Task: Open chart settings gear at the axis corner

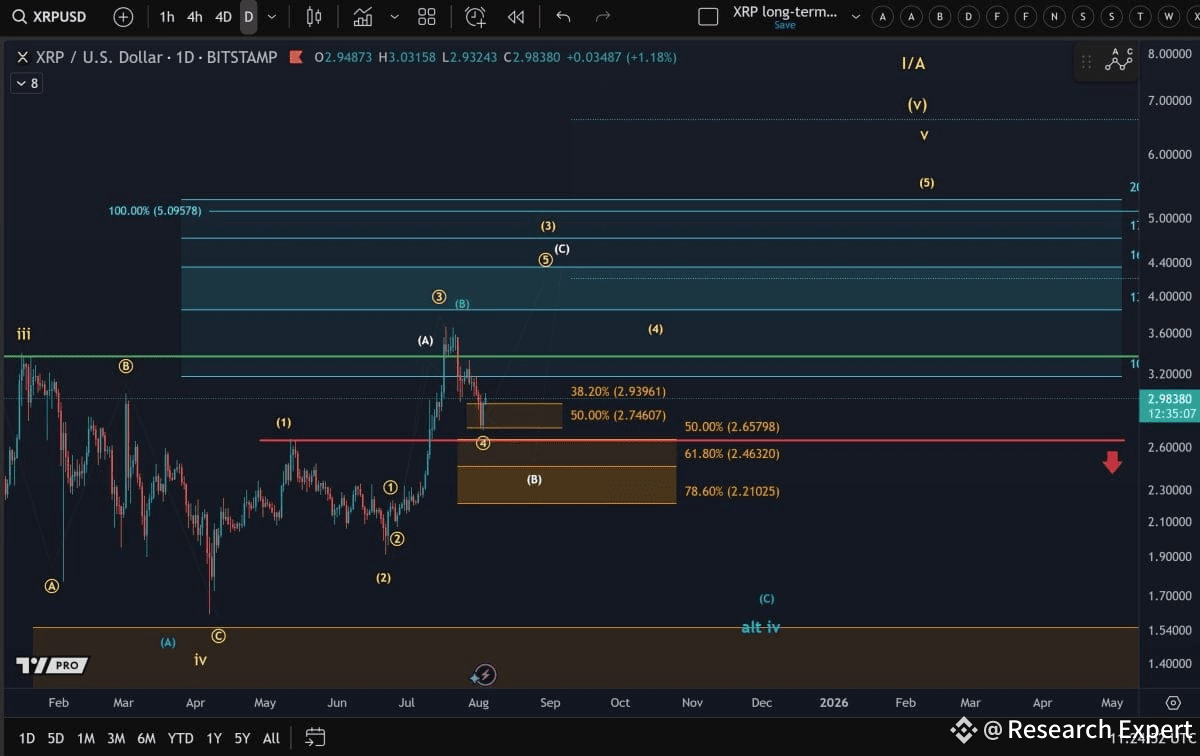Action: point(1173,703)
